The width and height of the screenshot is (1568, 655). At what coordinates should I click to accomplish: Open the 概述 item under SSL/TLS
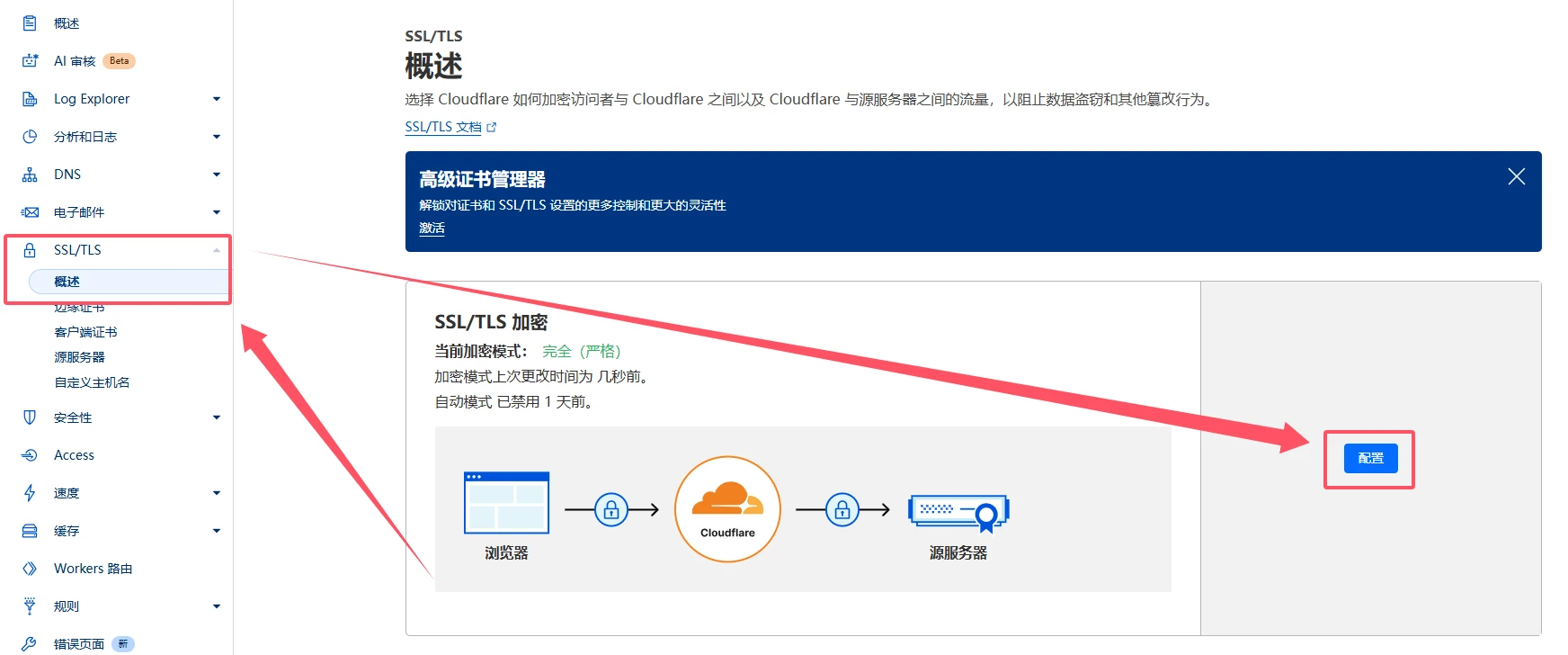(x=129, y=282)
